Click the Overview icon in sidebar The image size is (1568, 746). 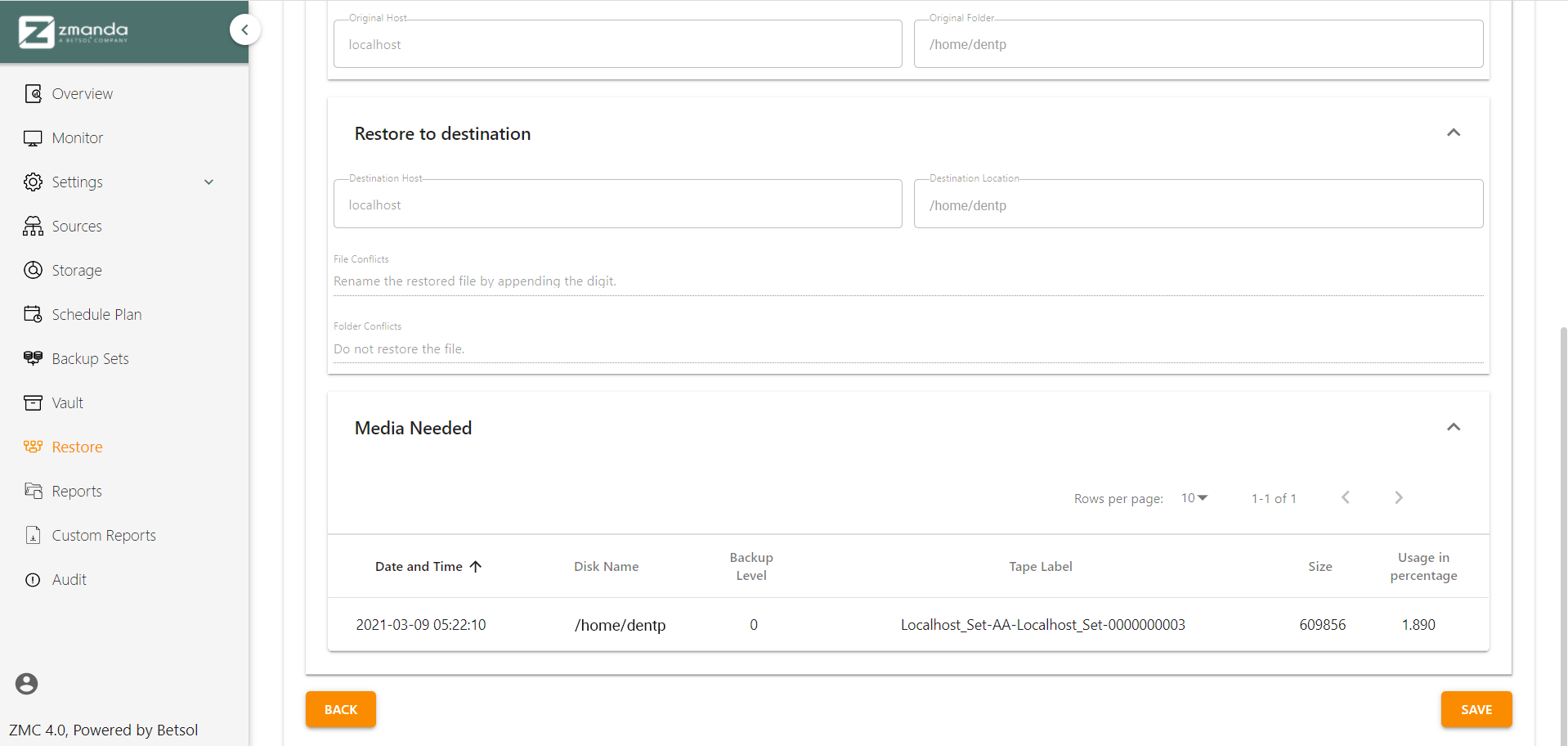(x=33, y=93)
